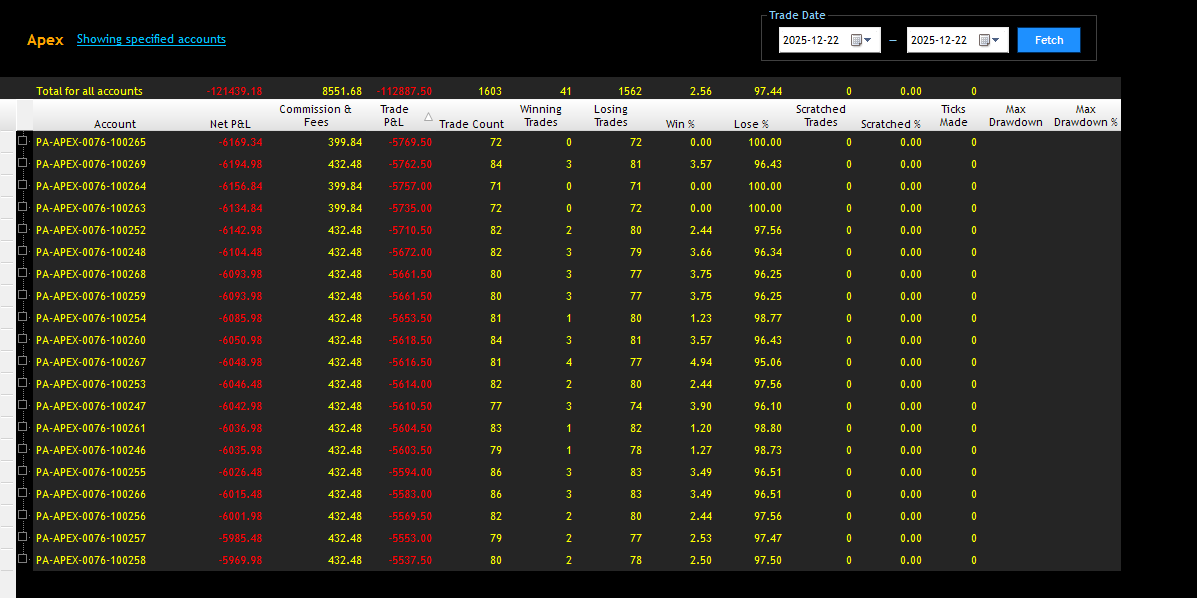
Task: Expand row PA-APEX-0076-100253
Action: tap(23, 384)
